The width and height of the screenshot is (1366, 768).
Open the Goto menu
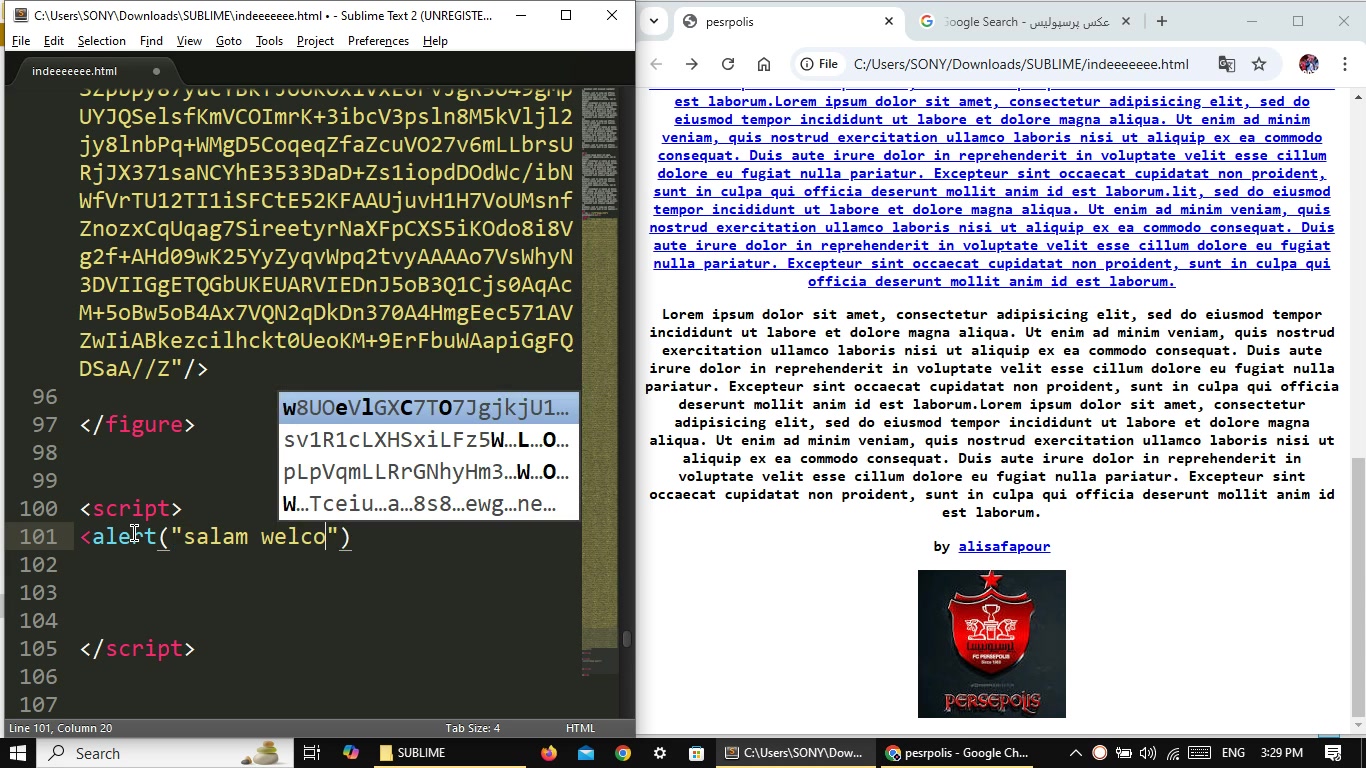[229, 41]
